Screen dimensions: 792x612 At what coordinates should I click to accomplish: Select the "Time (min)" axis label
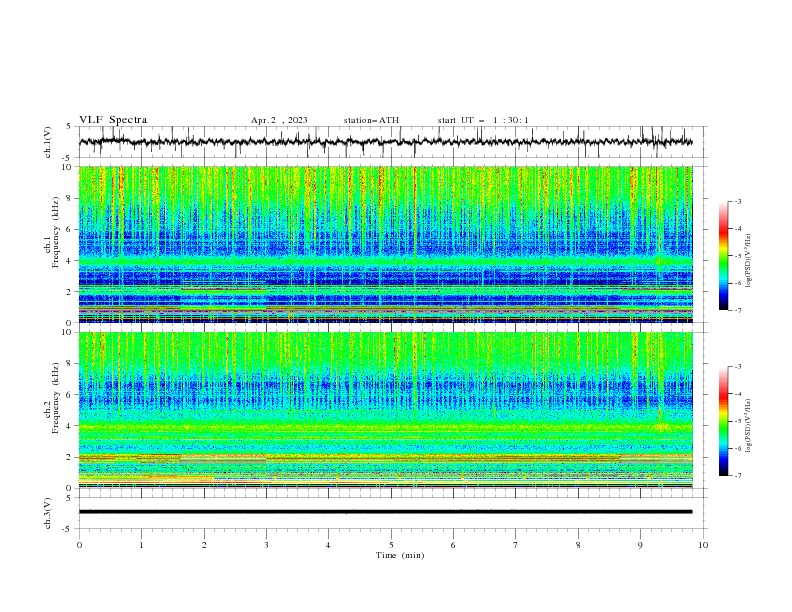point(400,555)
